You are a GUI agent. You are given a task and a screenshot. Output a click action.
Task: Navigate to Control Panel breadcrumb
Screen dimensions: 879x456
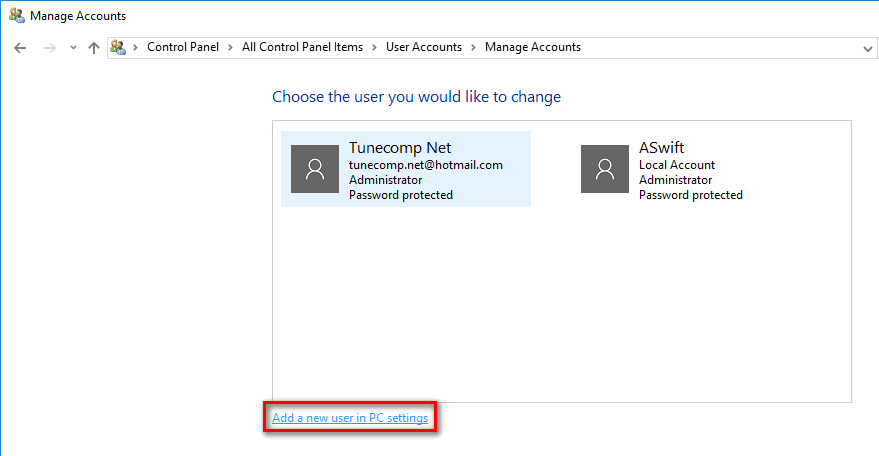click(183, 47)
